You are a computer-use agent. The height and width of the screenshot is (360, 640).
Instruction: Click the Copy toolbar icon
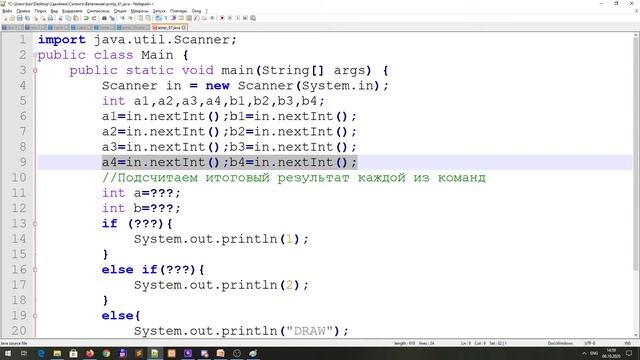[68, 18]
